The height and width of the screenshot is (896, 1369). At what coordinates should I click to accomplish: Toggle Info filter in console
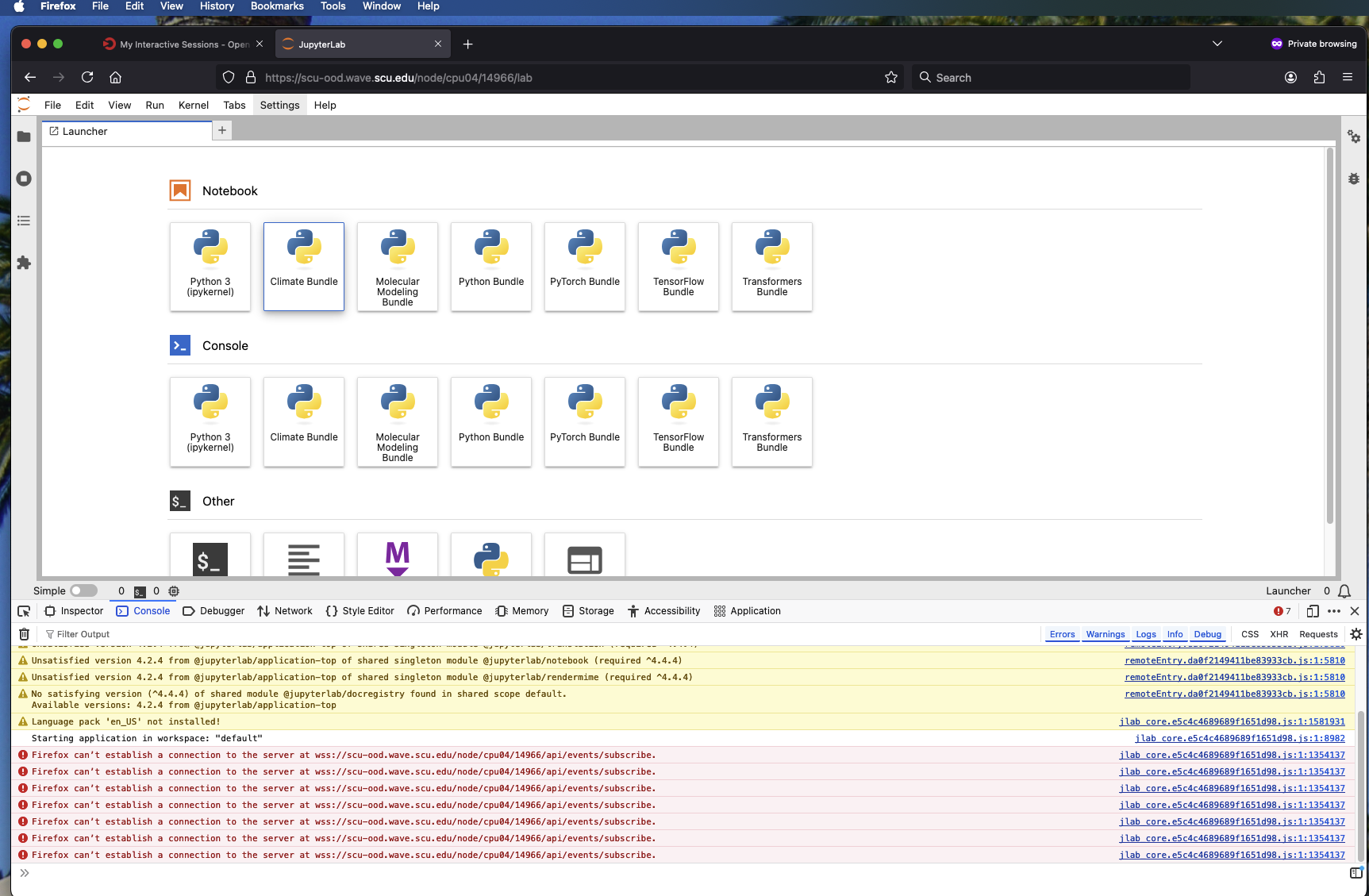(x=1175, y=634)
